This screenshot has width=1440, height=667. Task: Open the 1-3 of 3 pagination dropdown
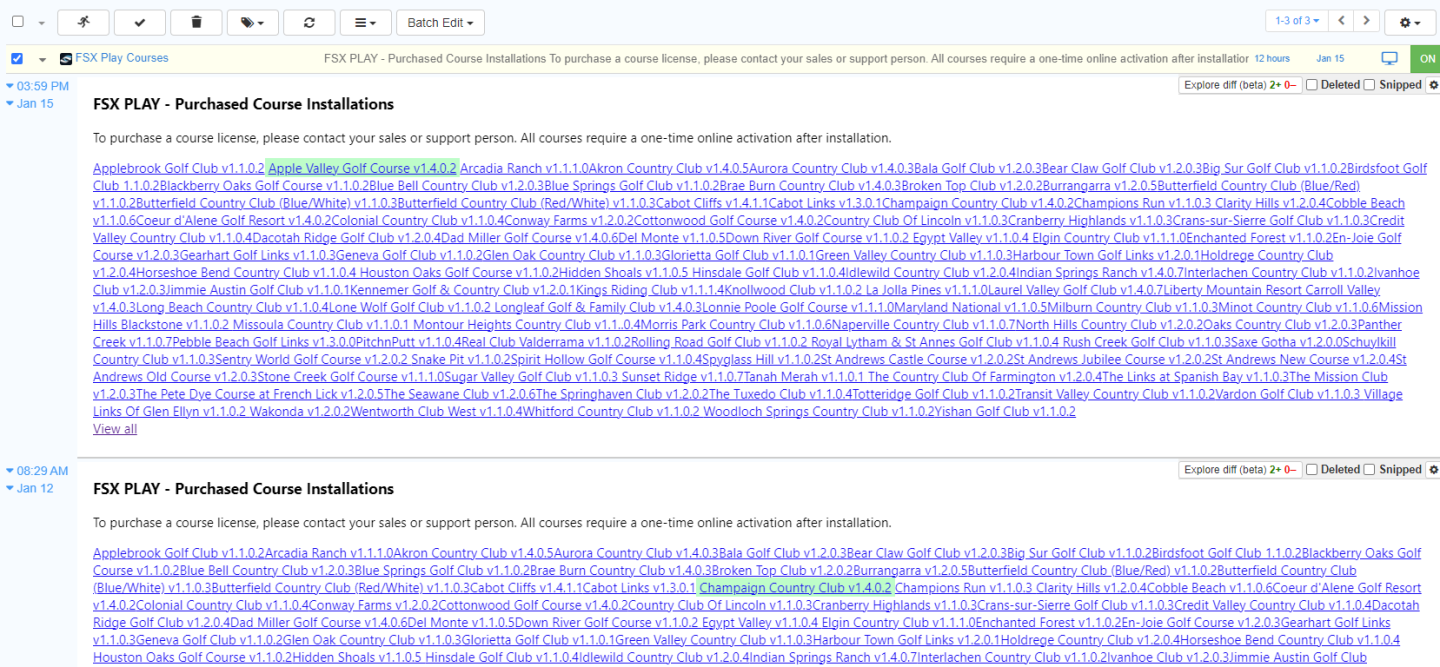[1296, 21]
